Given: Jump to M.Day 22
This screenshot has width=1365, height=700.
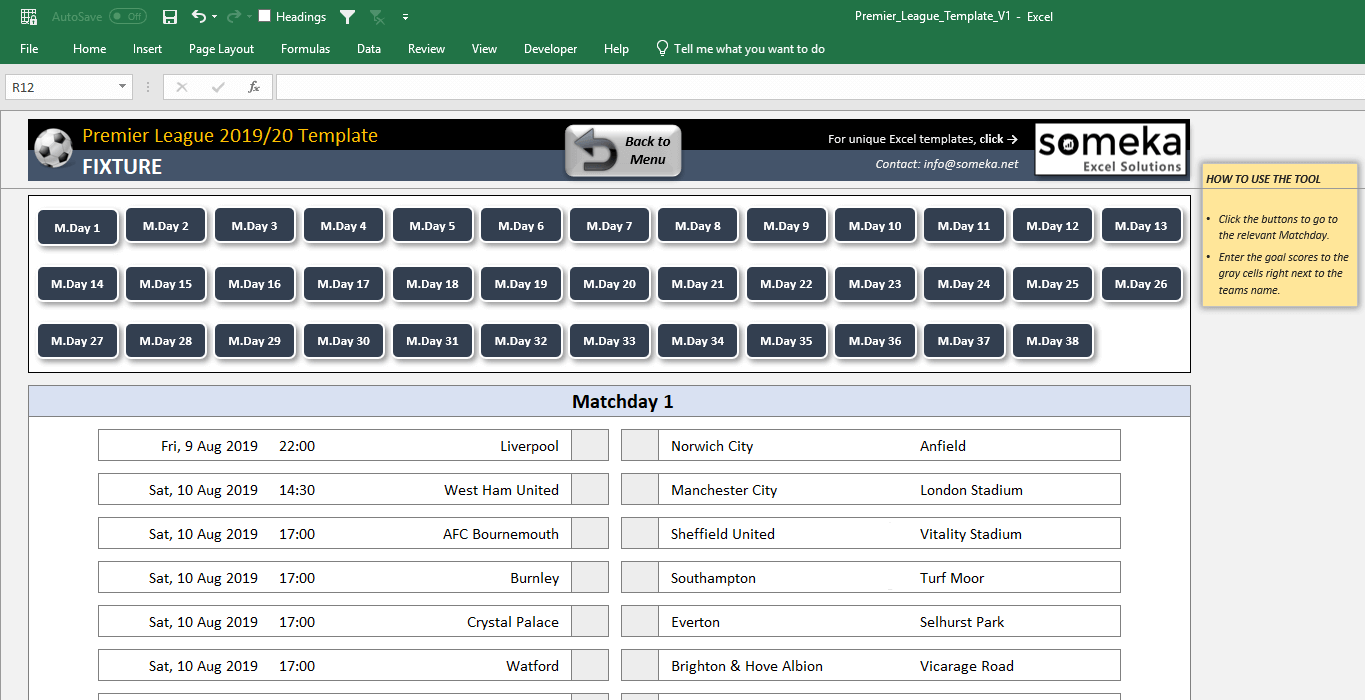Looking at the screenshot, I should pyautogui.click(x=786, y=284).
